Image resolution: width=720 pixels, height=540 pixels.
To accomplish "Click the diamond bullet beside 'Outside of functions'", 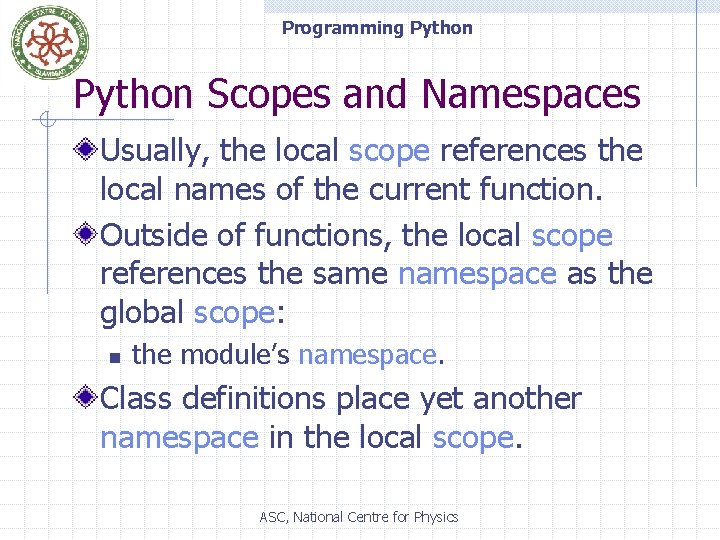I will pyautogui.click(x=85, y=234).
